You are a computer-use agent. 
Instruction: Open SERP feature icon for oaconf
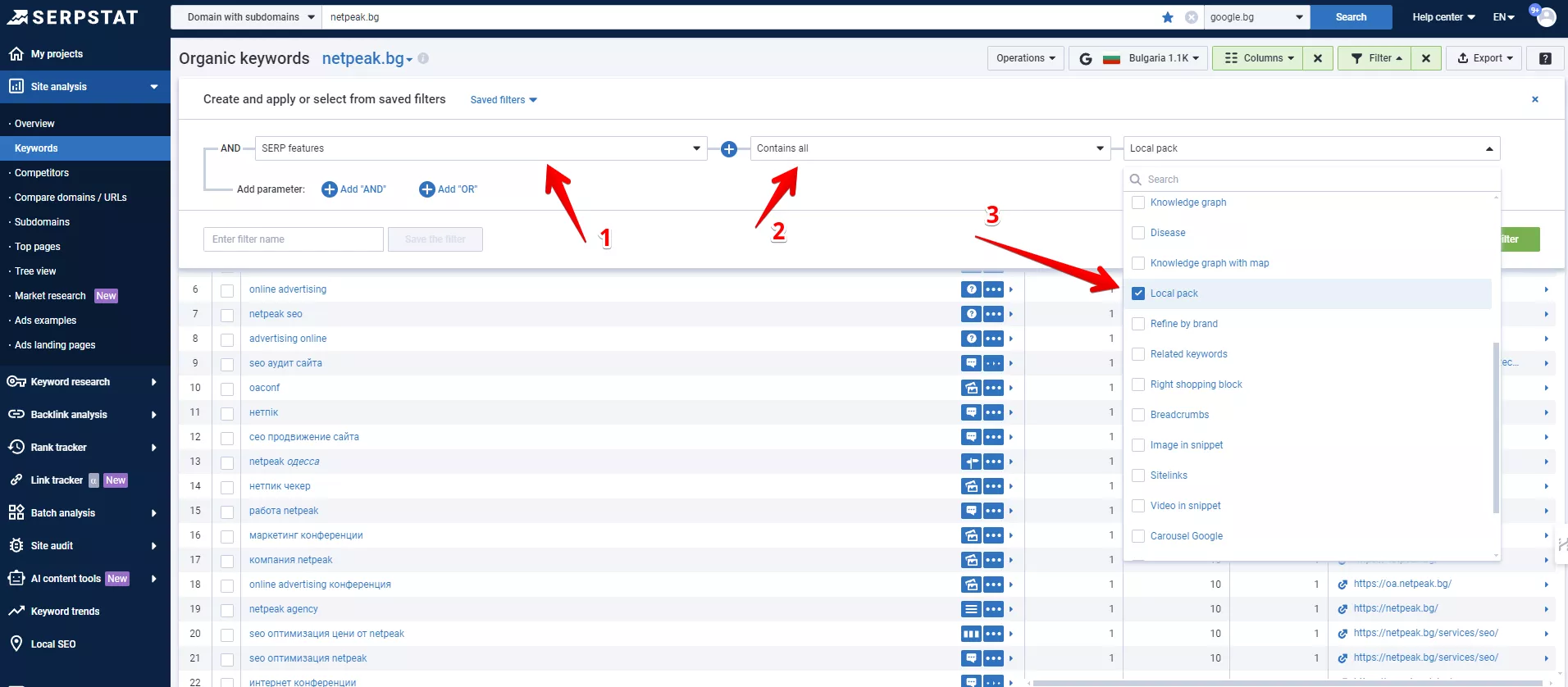971,388
